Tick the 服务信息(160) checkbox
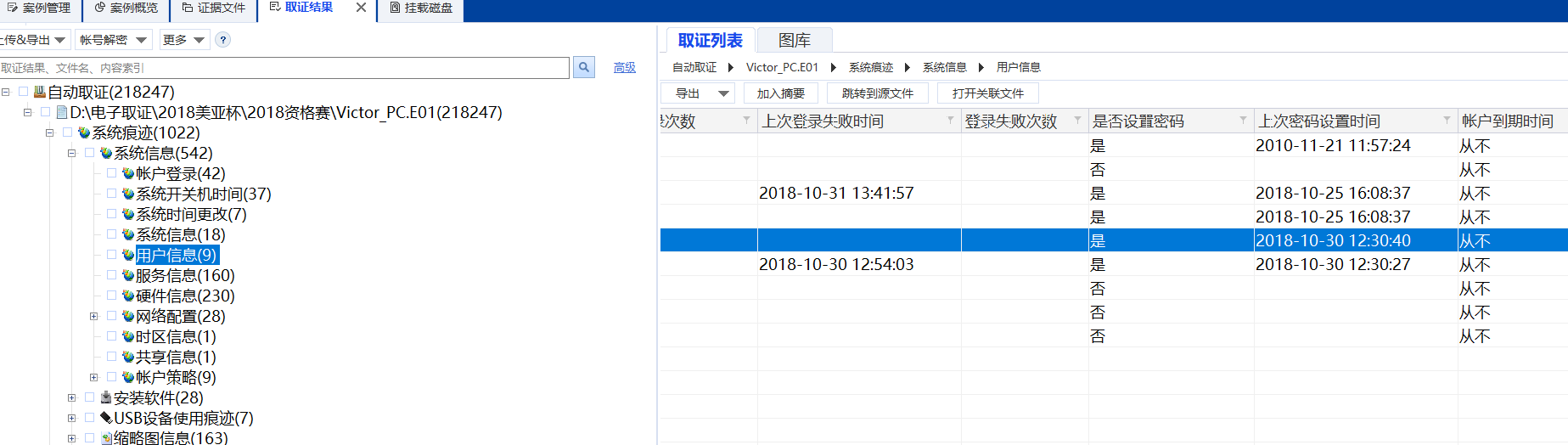Image resolution: width=1568 pixels, height=445 pixels. pyautogui.click(x=112, y=275)
